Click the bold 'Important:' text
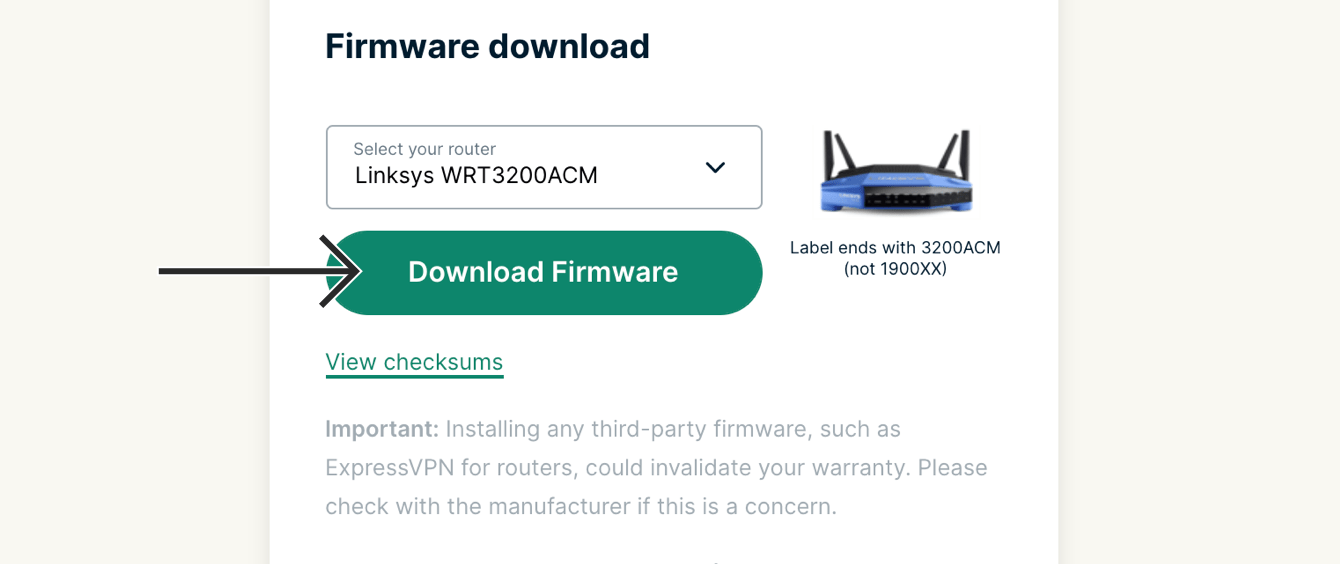Image resolution: width=1340 pixels, height=564 pixels. [x=382, y=429]
